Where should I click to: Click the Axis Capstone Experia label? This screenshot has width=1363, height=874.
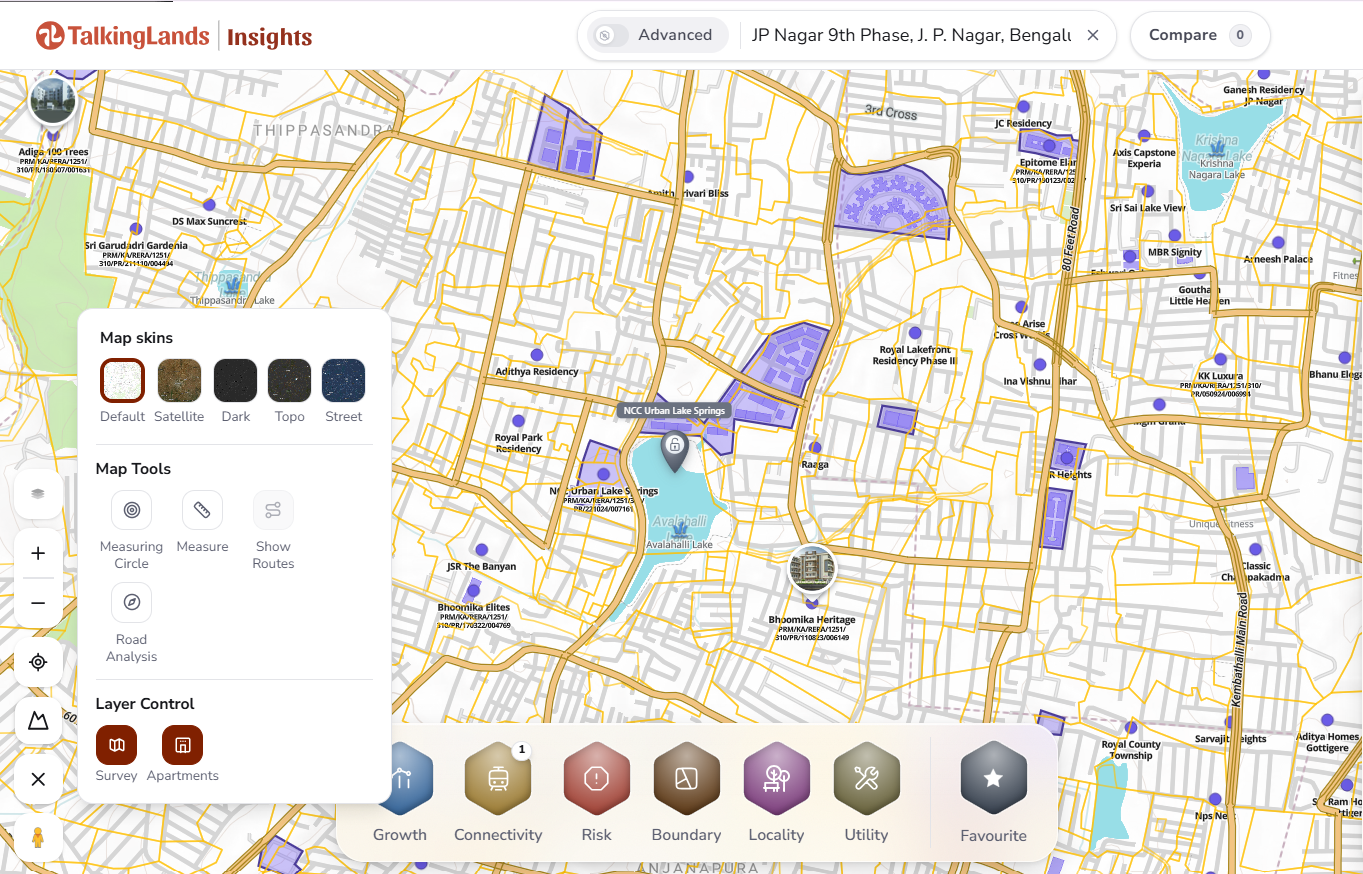pos(1144,158)
